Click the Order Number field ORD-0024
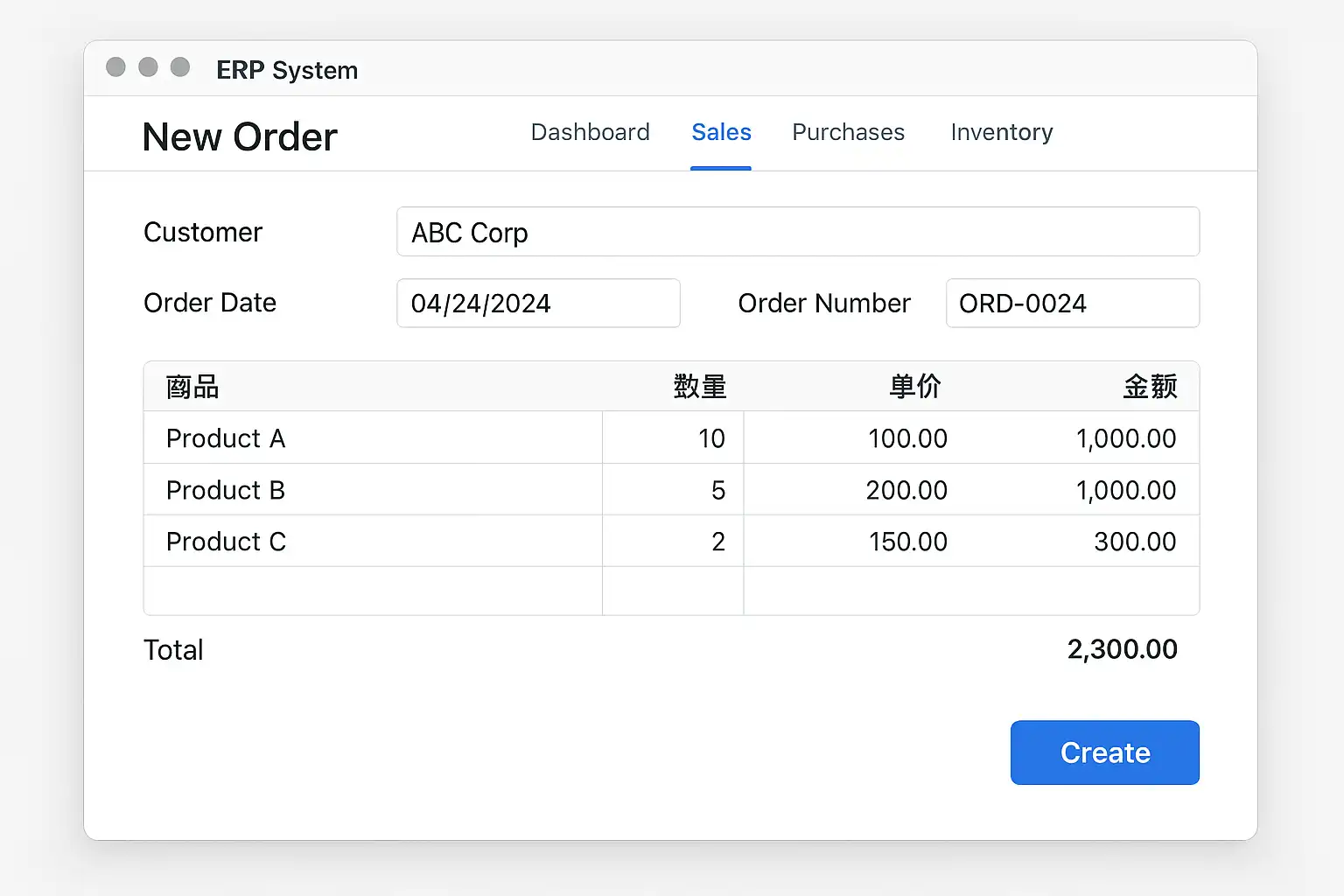 (x=1072, y=304)
